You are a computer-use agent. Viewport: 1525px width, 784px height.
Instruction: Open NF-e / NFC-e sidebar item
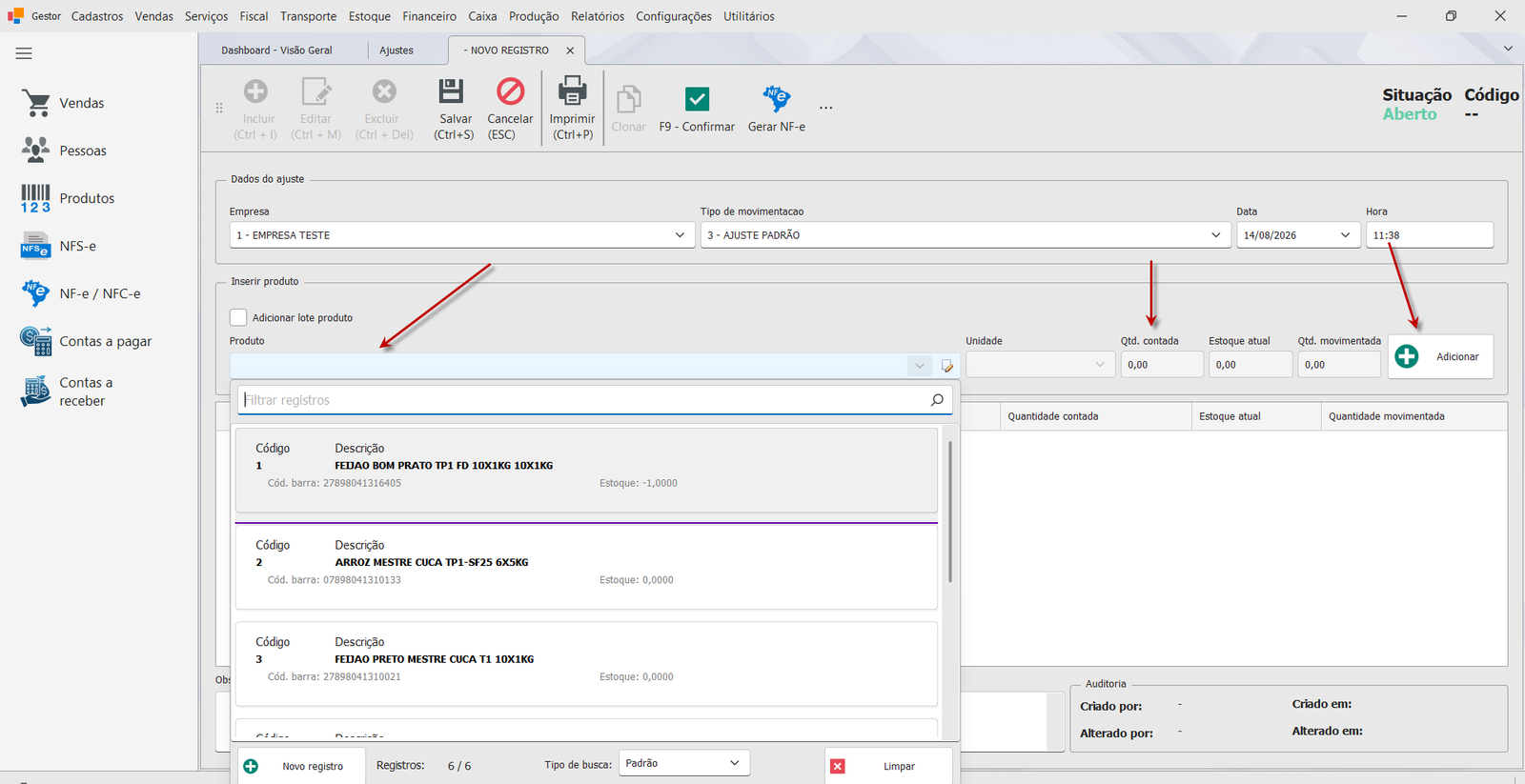click(81, 293)
